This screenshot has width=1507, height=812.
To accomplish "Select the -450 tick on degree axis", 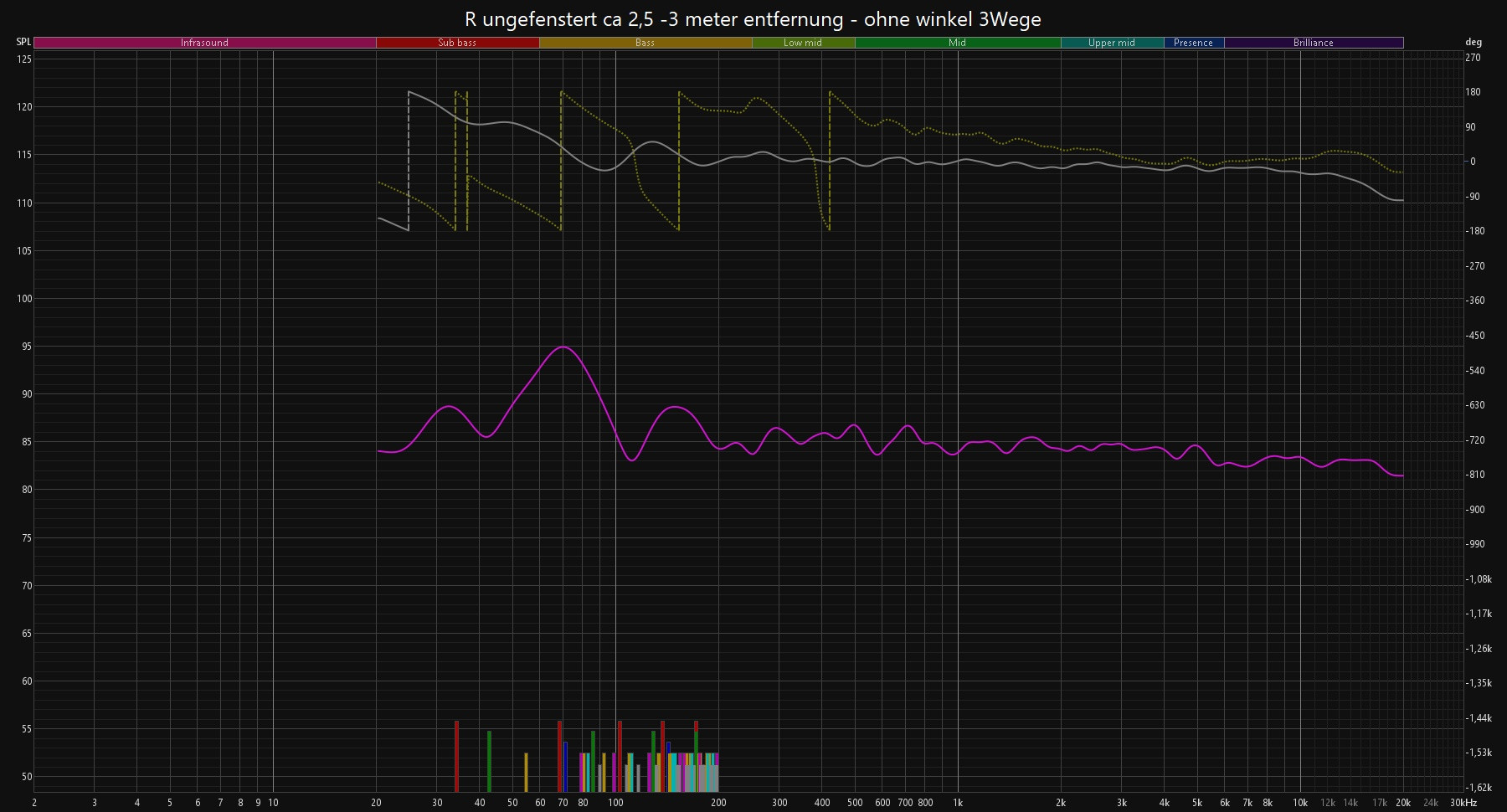I will click(1474, 336).
